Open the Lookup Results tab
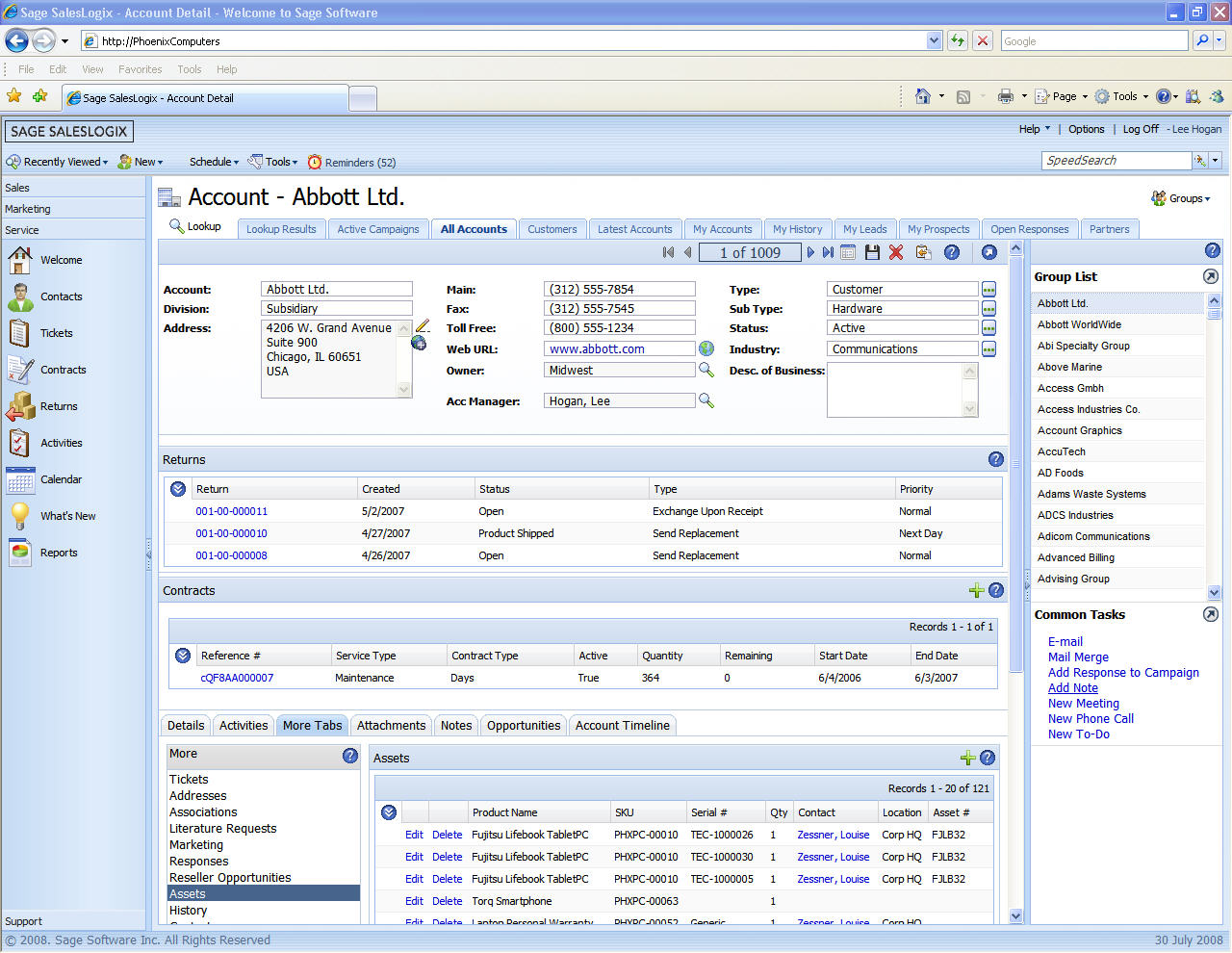Image resolution: width=1232 pixels, height=953 pixels. pyautogui.click(x=281, y=229)
